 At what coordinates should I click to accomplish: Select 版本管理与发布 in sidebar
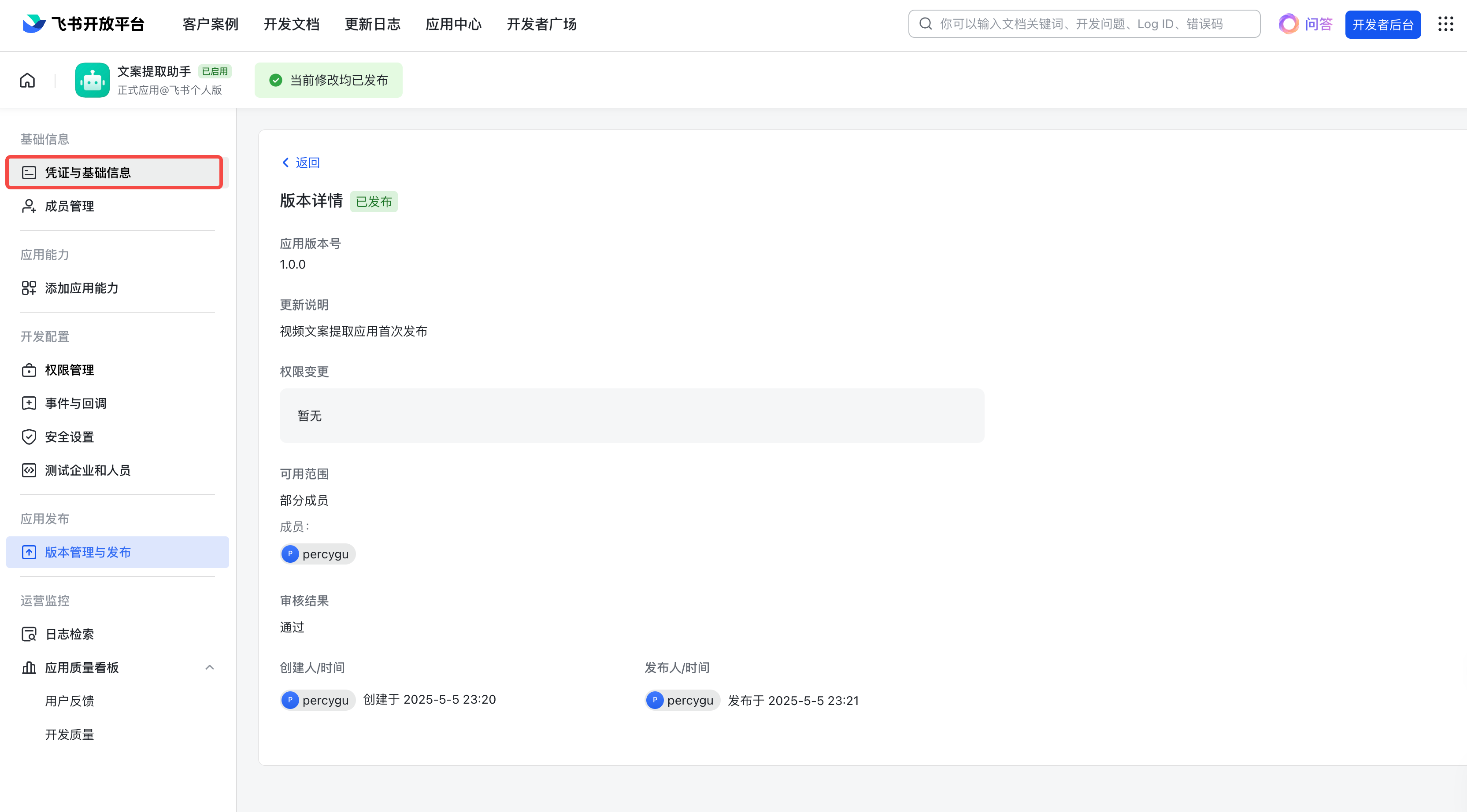[117, 552]
